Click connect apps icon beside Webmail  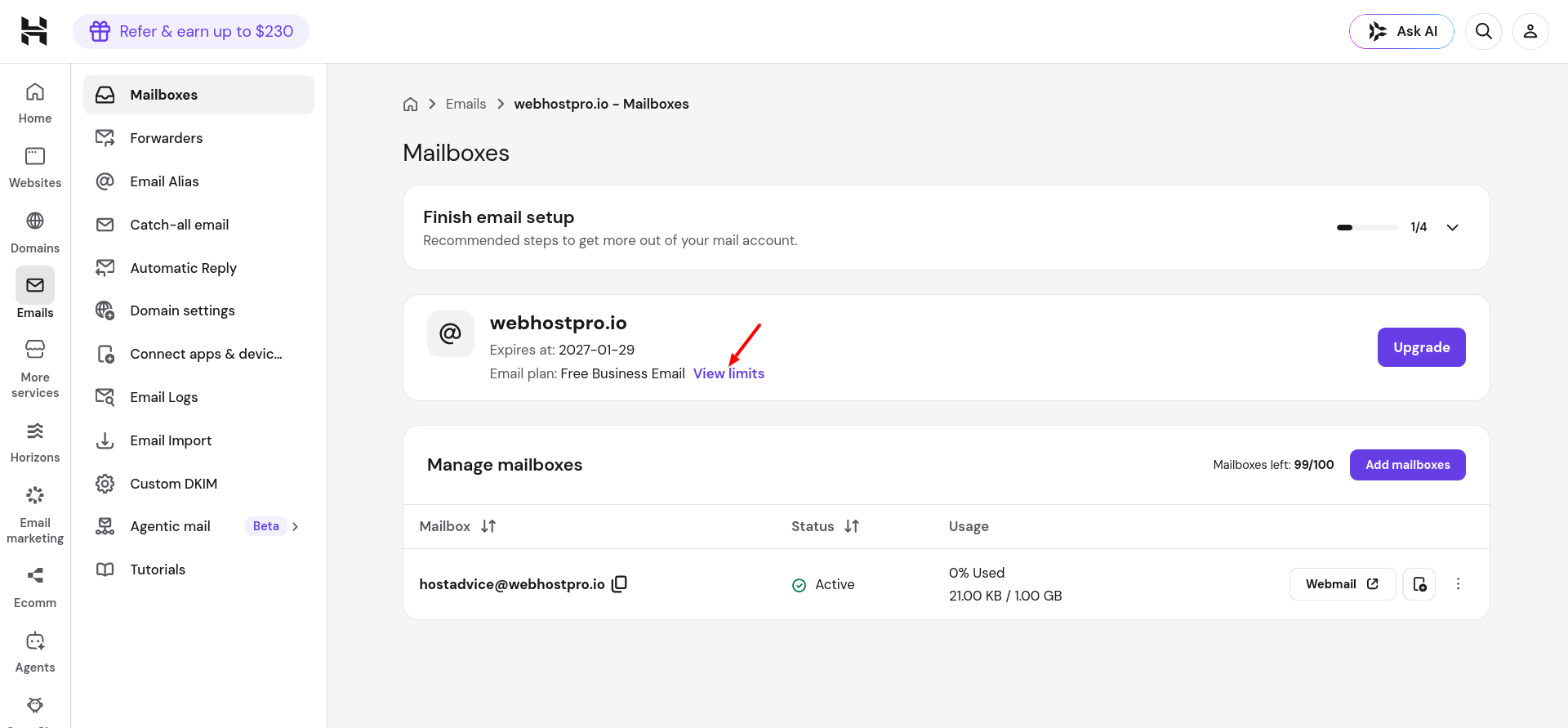pyautogui.click(x=1419, y=584)
